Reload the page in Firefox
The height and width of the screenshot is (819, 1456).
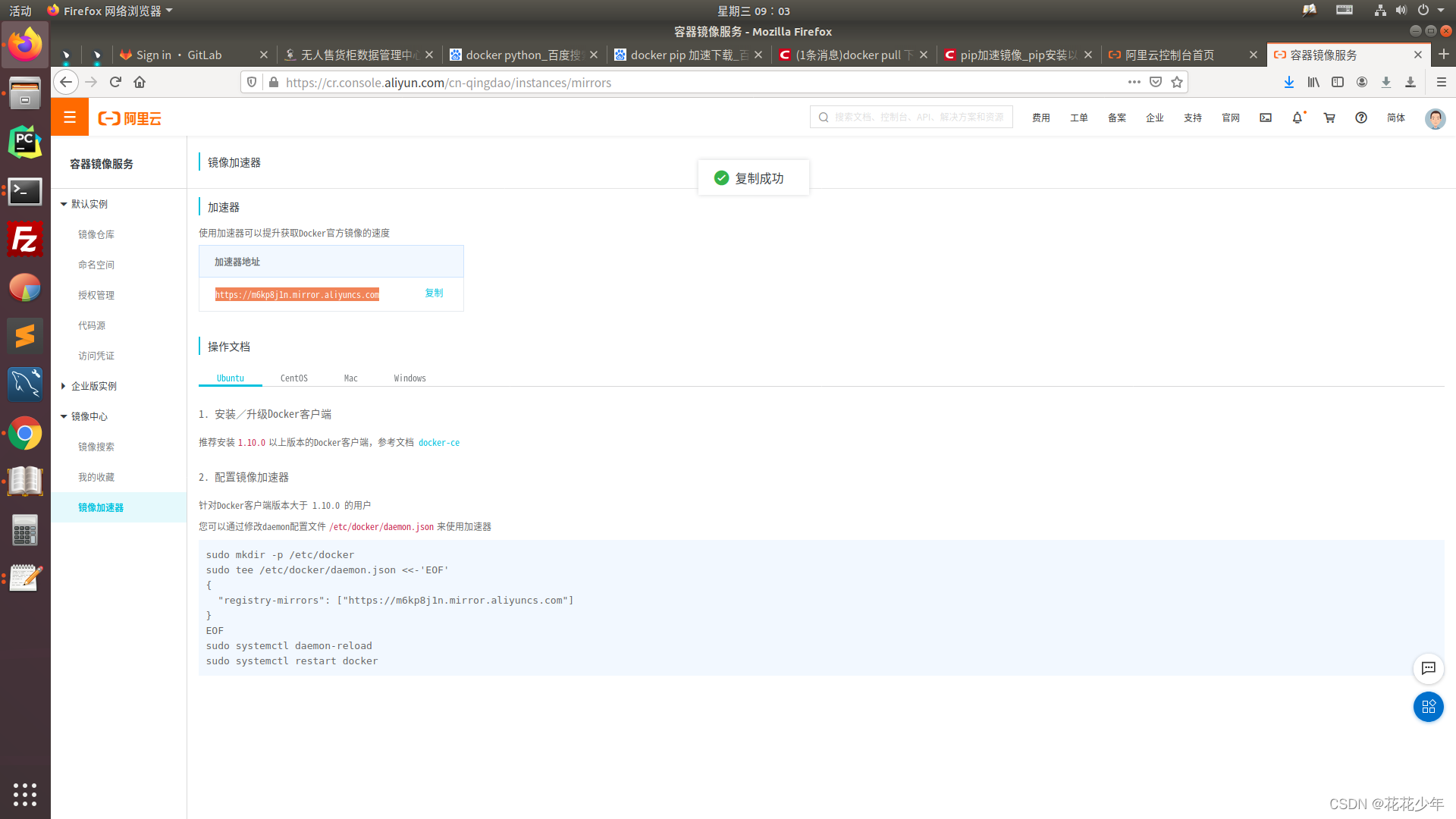[115, 82]
